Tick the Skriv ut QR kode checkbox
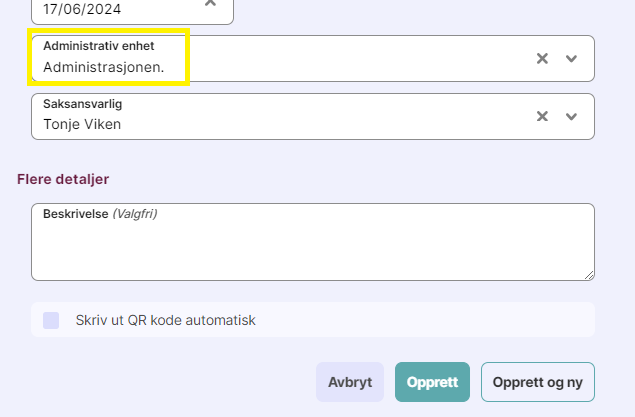635x417 pixels. click(51, 320)
